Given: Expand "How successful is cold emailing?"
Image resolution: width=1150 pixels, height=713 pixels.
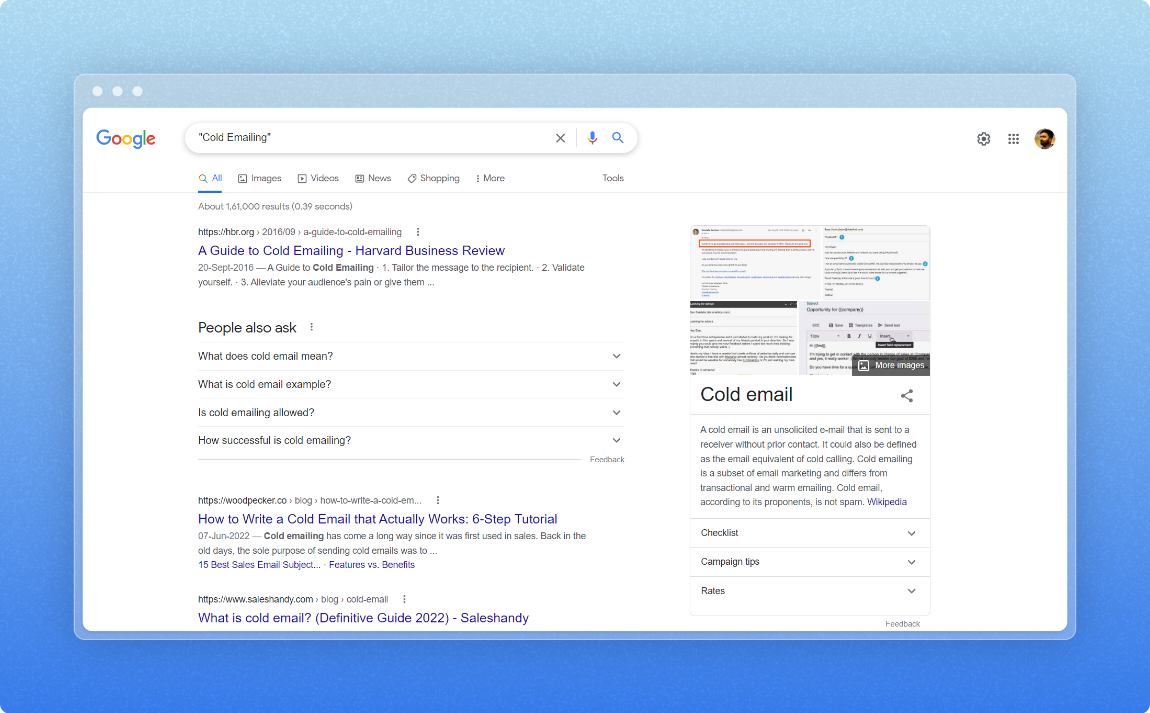Looking at the screenshot, I should click(616, 440).
